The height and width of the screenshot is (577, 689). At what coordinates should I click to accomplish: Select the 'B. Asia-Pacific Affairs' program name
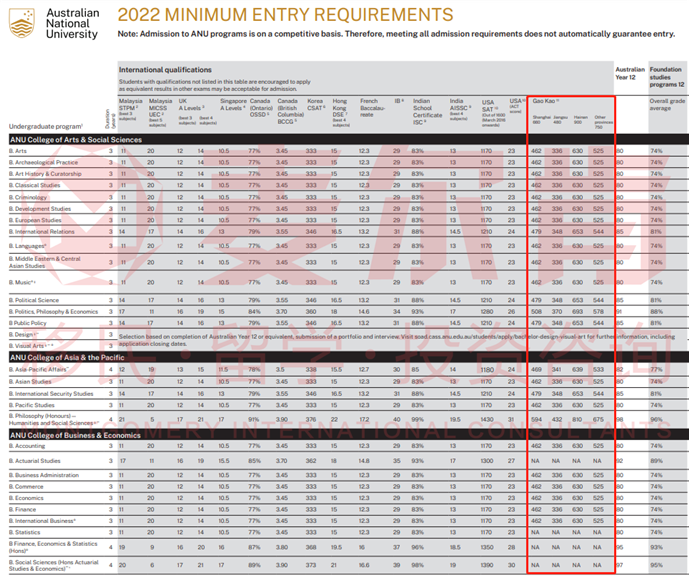click(x=39, y=370)
